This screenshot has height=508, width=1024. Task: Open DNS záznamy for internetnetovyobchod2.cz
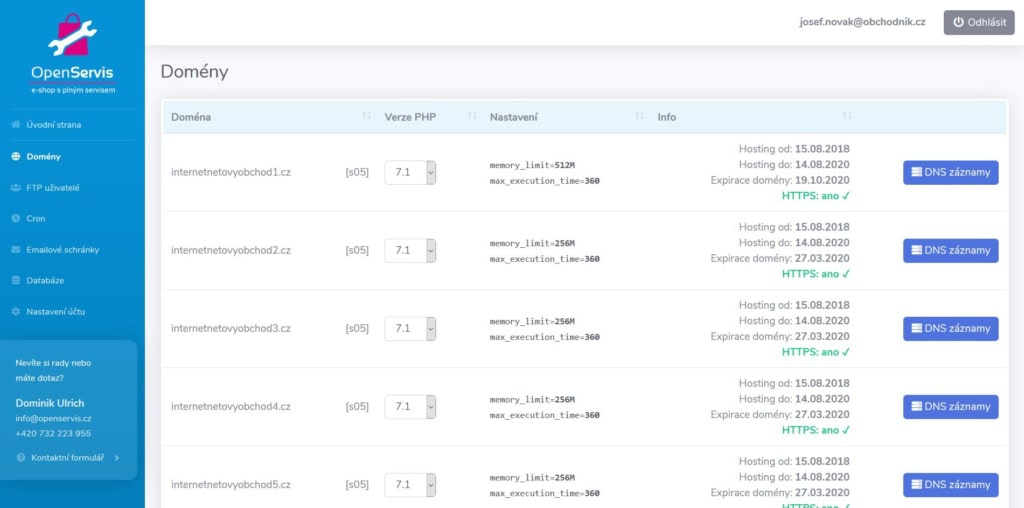[x=950, y=250]
